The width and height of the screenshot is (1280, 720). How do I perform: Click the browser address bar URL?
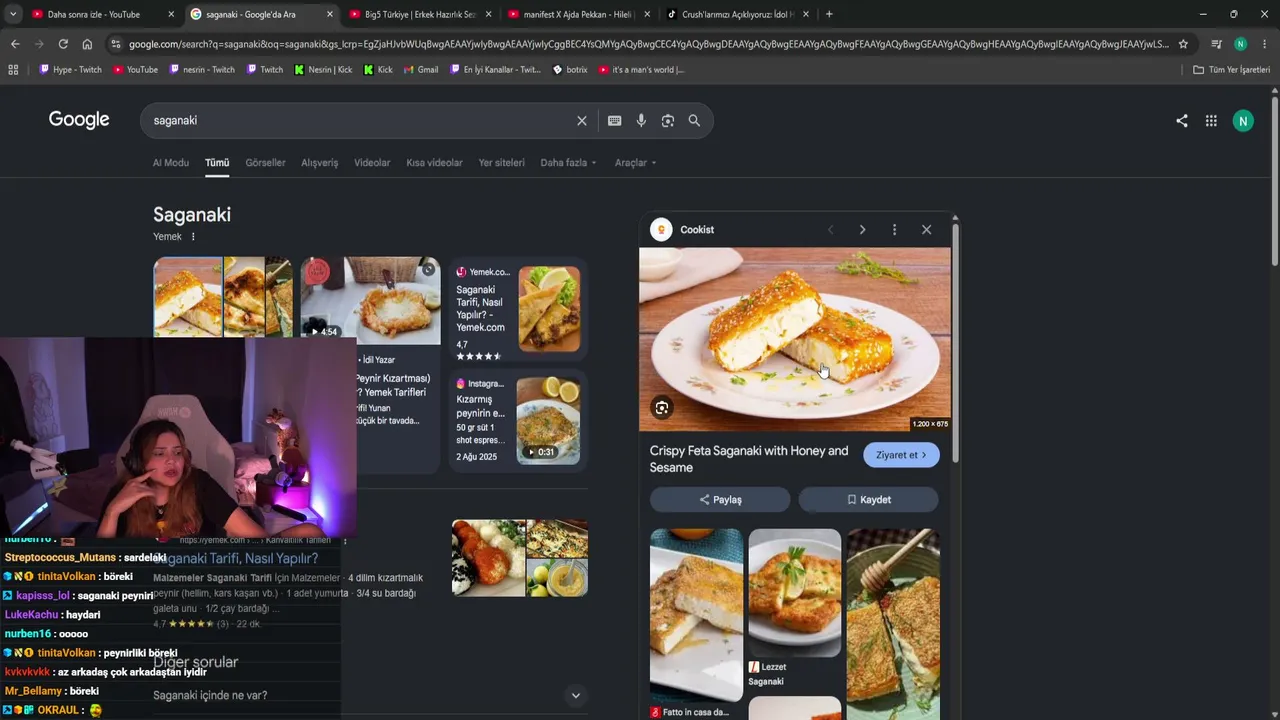pyautogui.click(x=648, y=44)
